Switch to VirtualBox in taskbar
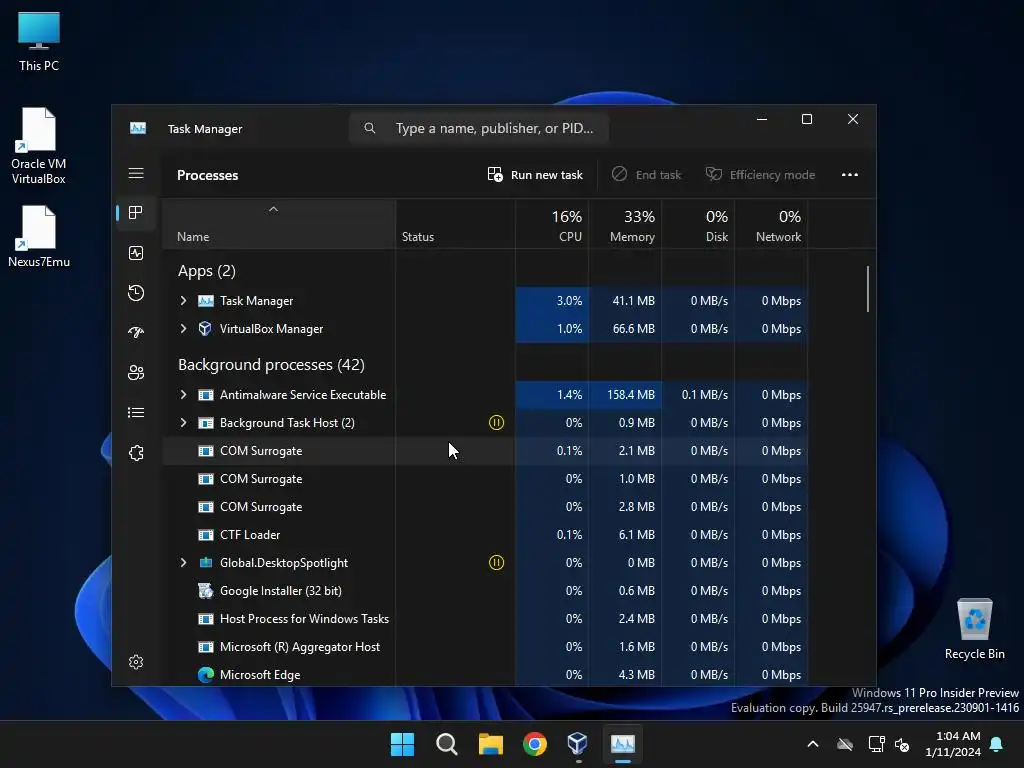The height and width of the screenshot is (768, 1024). (578, 744)
